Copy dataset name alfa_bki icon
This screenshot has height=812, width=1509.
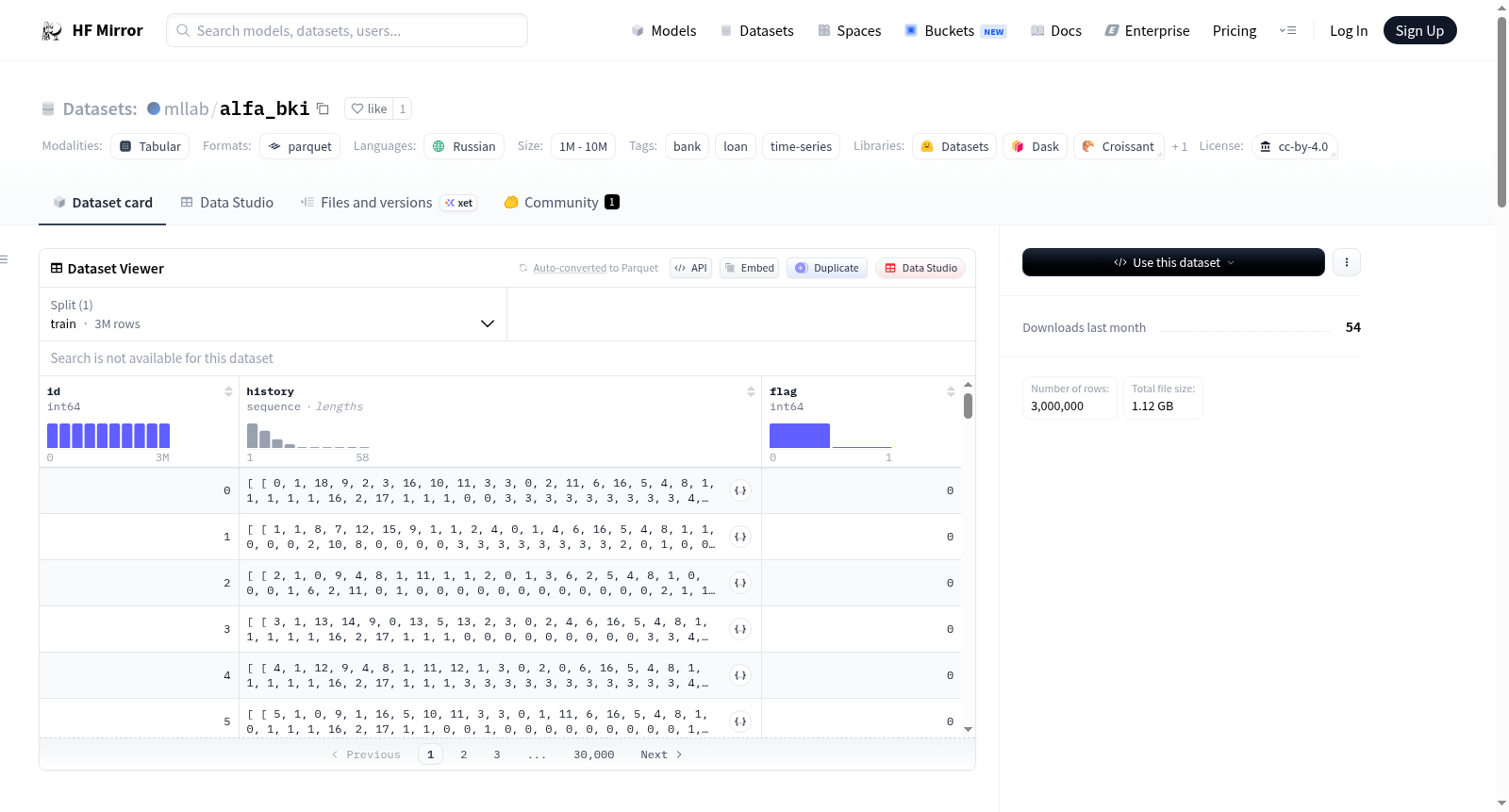[323, 108]
